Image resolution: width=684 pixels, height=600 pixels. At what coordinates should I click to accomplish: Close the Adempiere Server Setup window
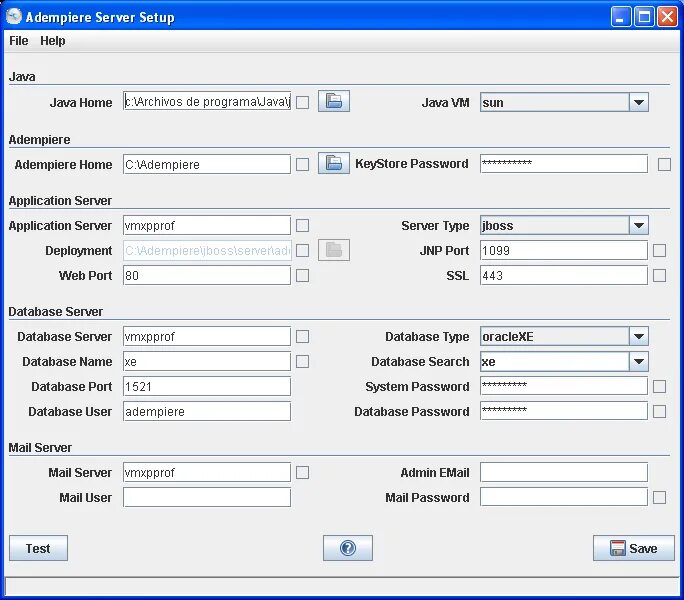pos(667,17)
